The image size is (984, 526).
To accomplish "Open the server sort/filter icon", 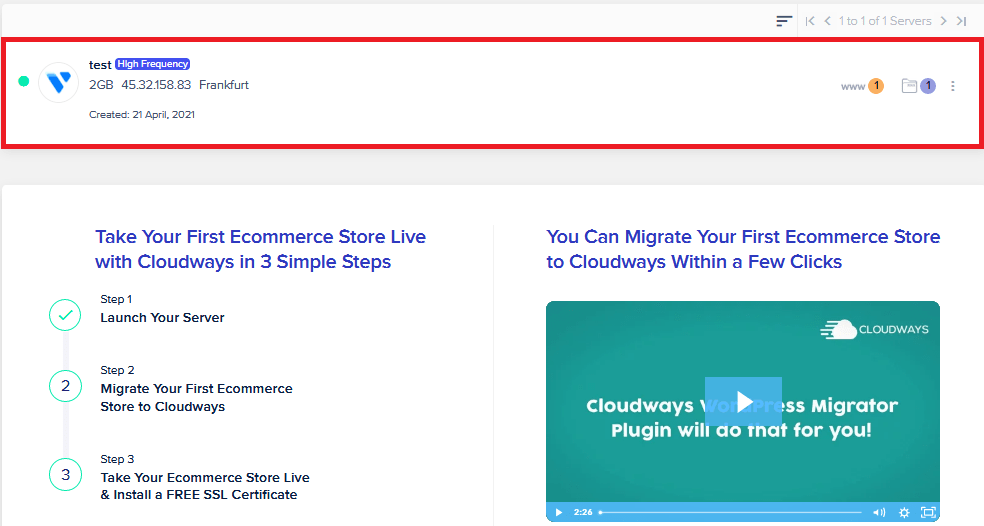I will coord(784,21).
